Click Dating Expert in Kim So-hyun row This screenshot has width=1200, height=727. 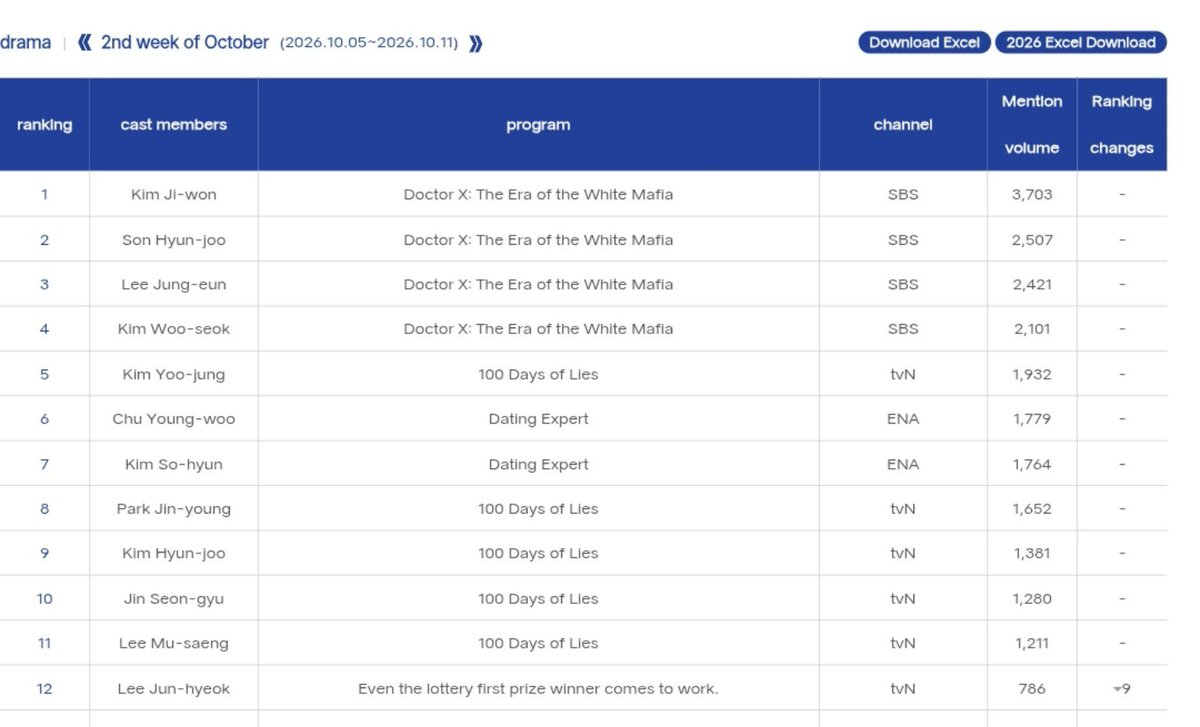[538, 465]
